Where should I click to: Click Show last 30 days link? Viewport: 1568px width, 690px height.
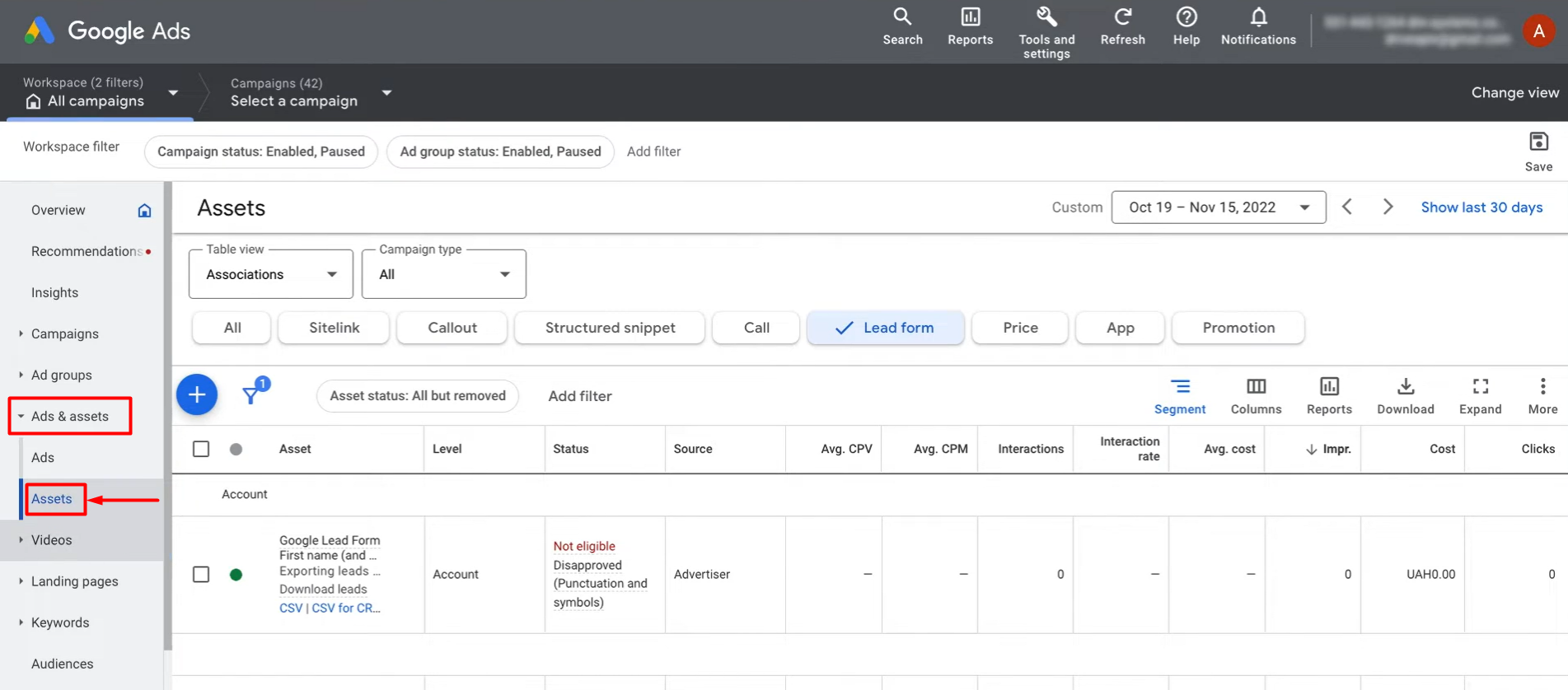click(x=1481, y=207)
